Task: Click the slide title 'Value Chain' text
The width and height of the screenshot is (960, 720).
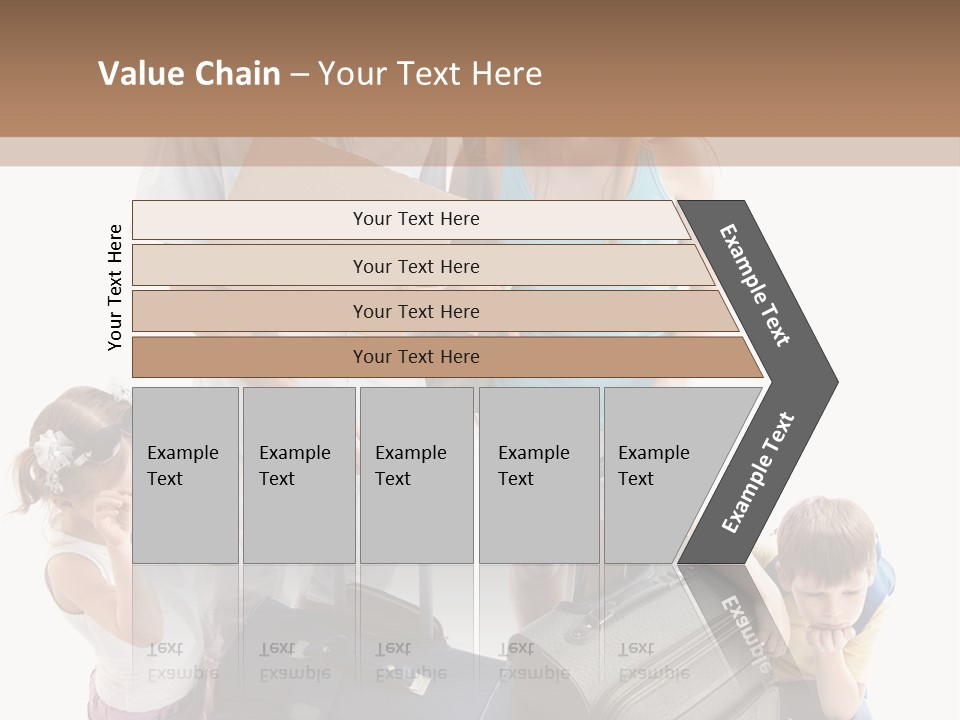Action: 189,74
